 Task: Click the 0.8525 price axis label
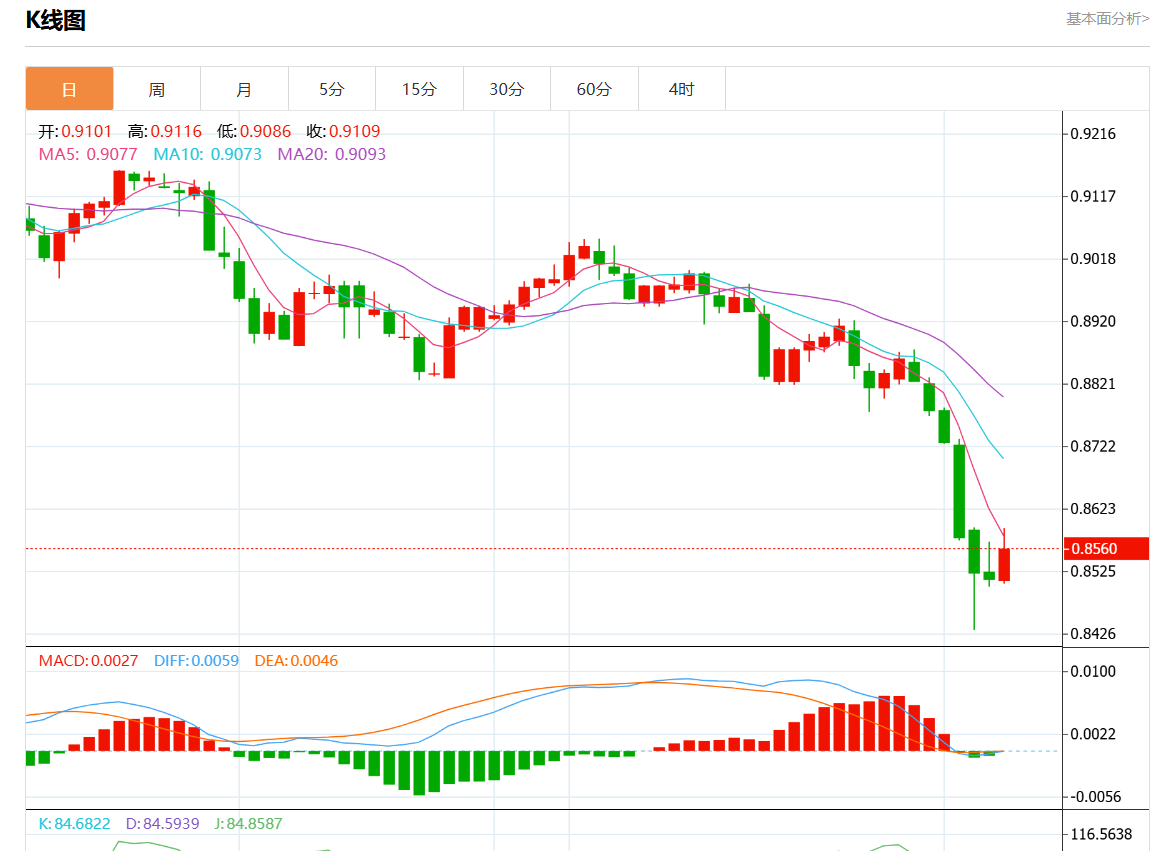[1093, 572]
